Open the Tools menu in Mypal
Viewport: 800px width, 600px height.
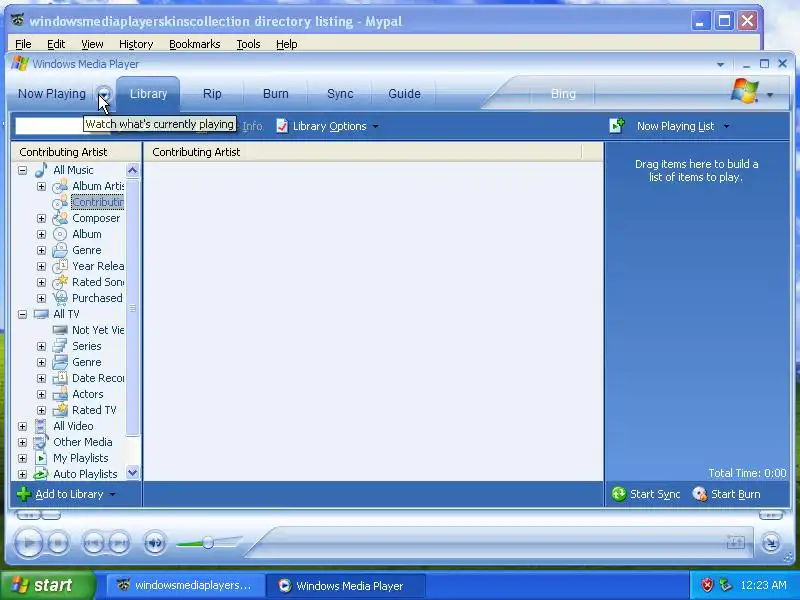pyautogui.click(x=248, y=44)
